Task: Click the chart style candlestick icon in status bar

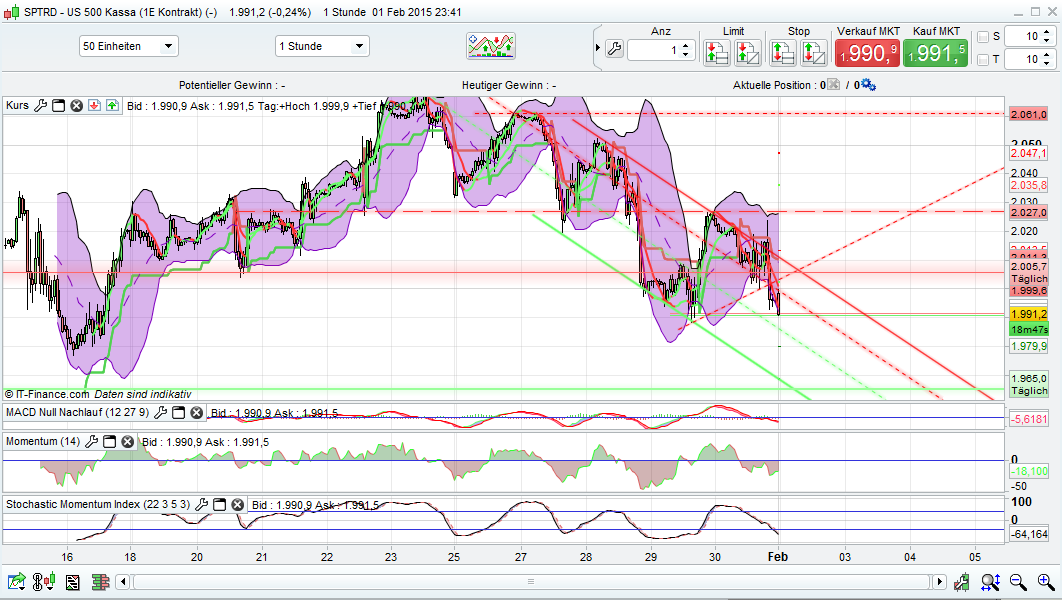Action: [42, 581]
